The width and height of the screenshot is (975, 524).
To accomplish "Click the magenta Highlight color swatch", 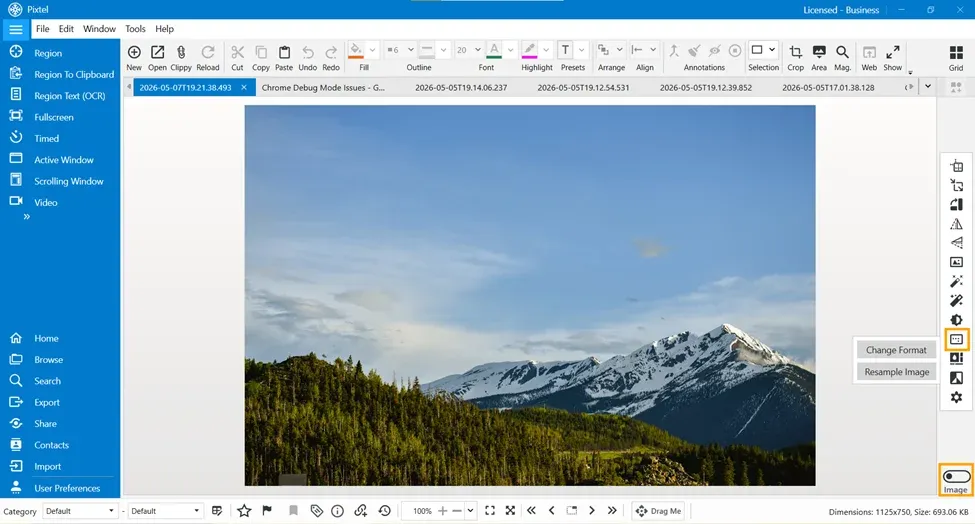I will [x=529, y=50].
